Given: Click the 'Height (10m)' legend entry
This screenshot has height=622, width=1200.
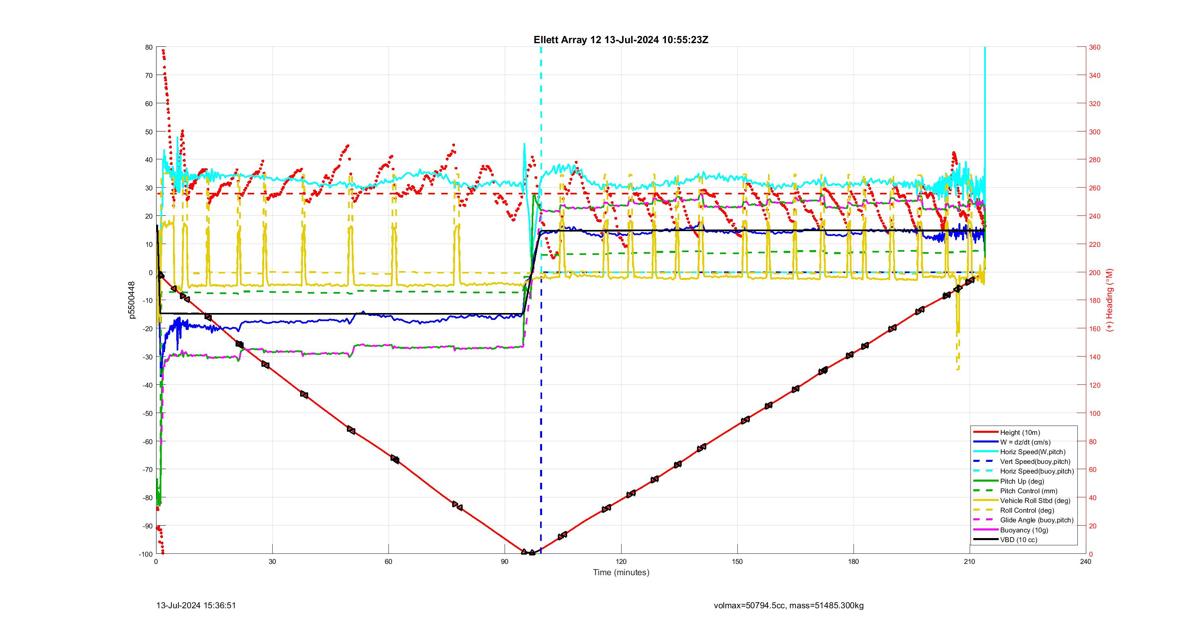Looking at the screenshot, I should [1021, 431].
